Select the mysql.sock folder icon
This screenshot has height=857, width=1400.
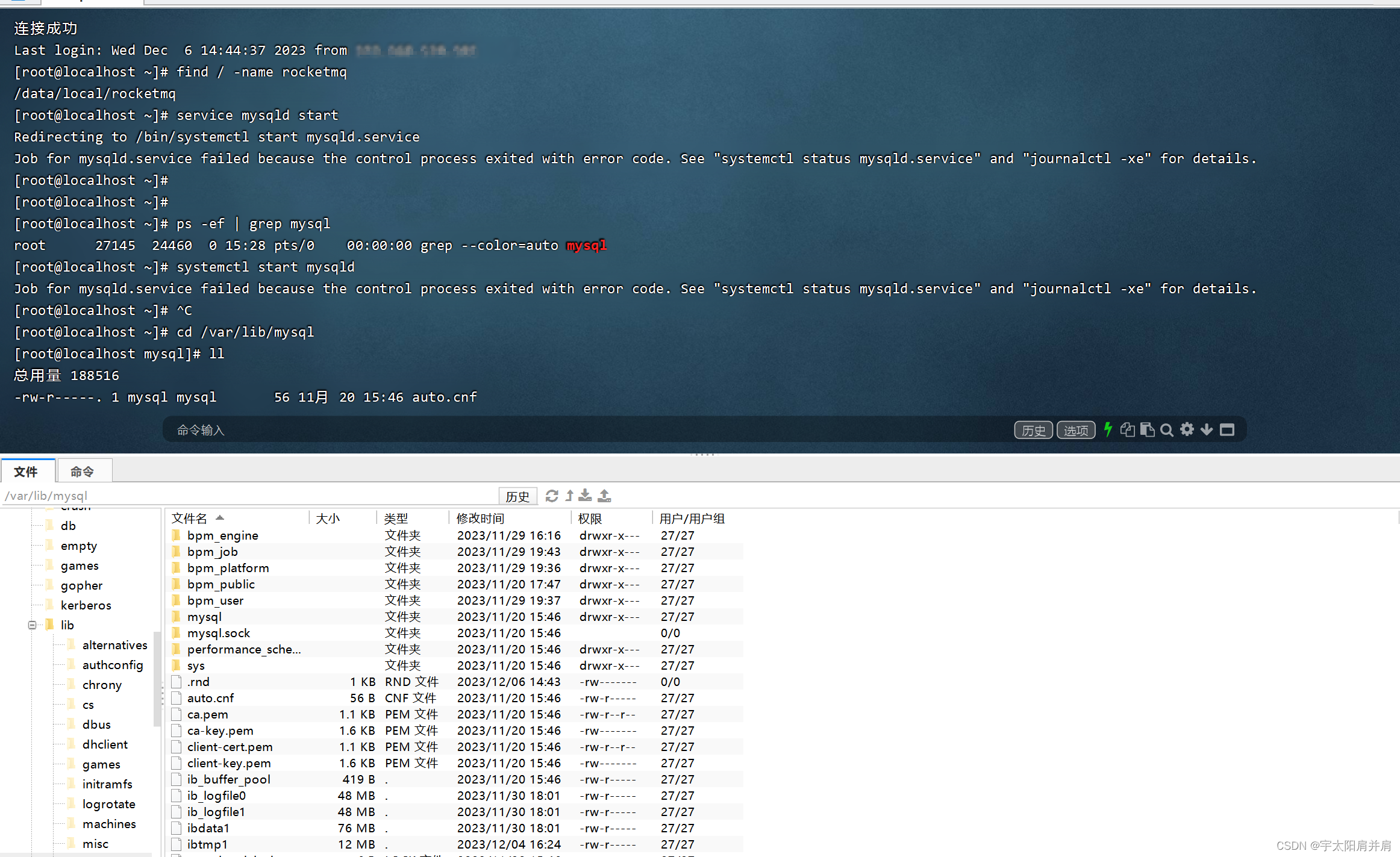[177, 633]
